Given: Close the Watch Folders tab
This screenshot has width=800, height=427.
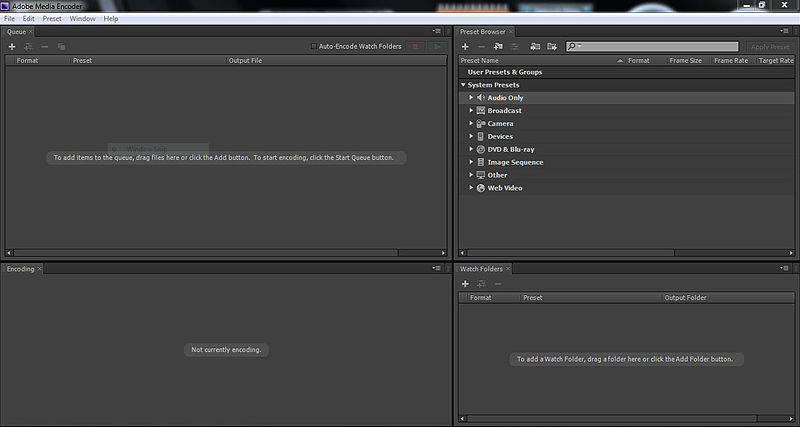Looking at the screenshot, I should pyautogui.click(x=508, y=269).
